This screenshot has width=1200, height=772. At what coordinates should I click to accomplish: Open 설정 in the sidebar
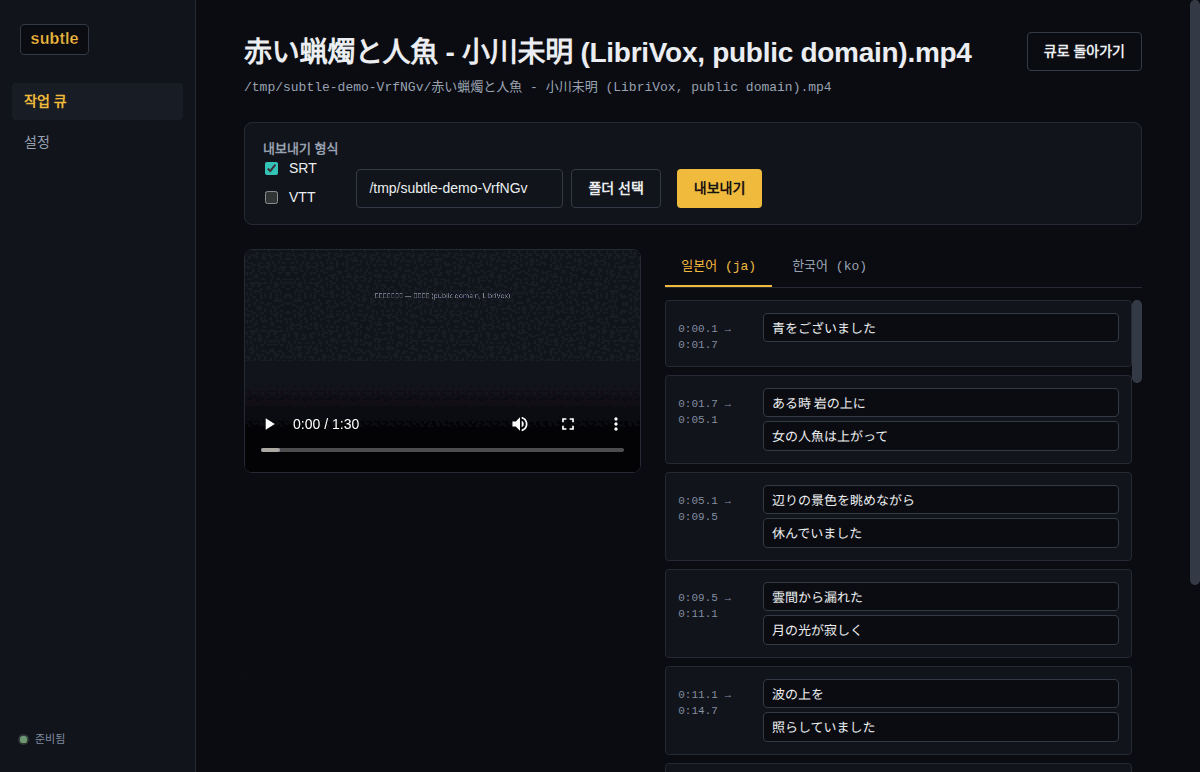[x=97, y=142]
